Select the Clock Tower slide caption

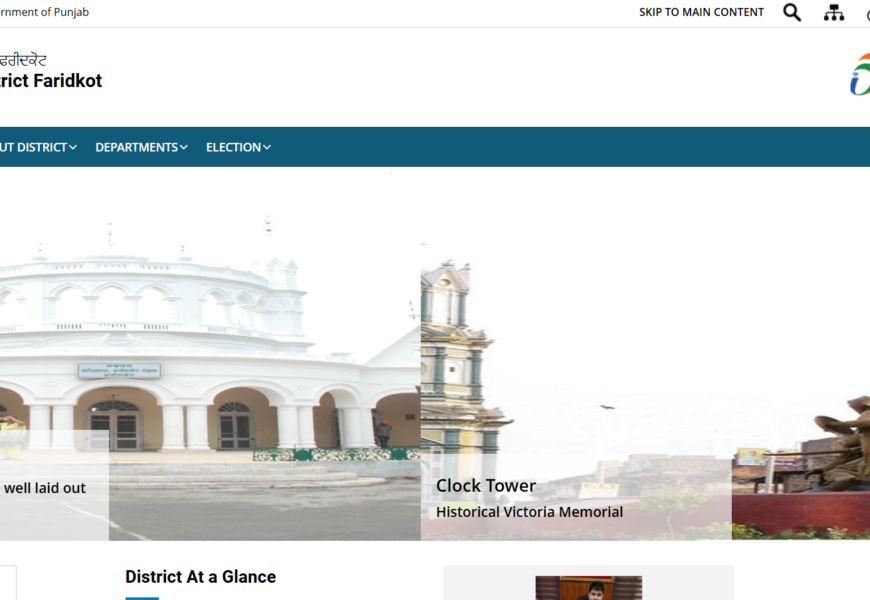click(x=486, y=486)
